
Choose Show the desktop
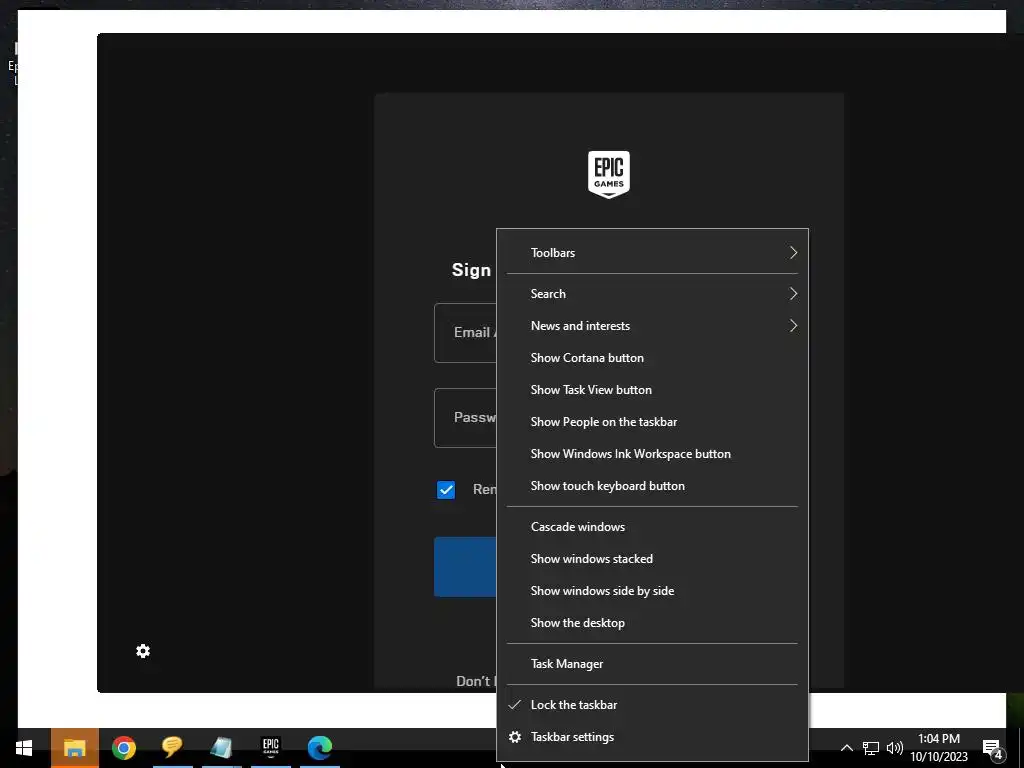pos(652,623)
